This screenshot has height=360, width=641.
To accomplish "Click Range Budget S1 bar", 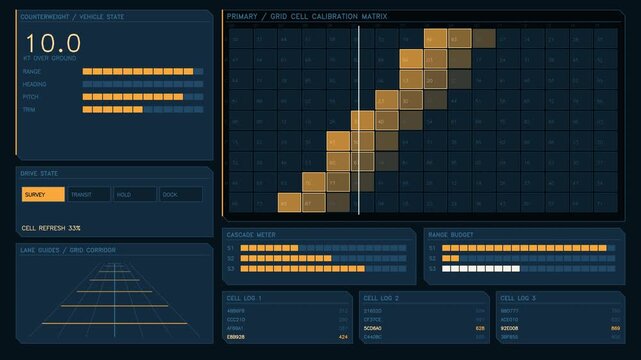I will point(529,248).
